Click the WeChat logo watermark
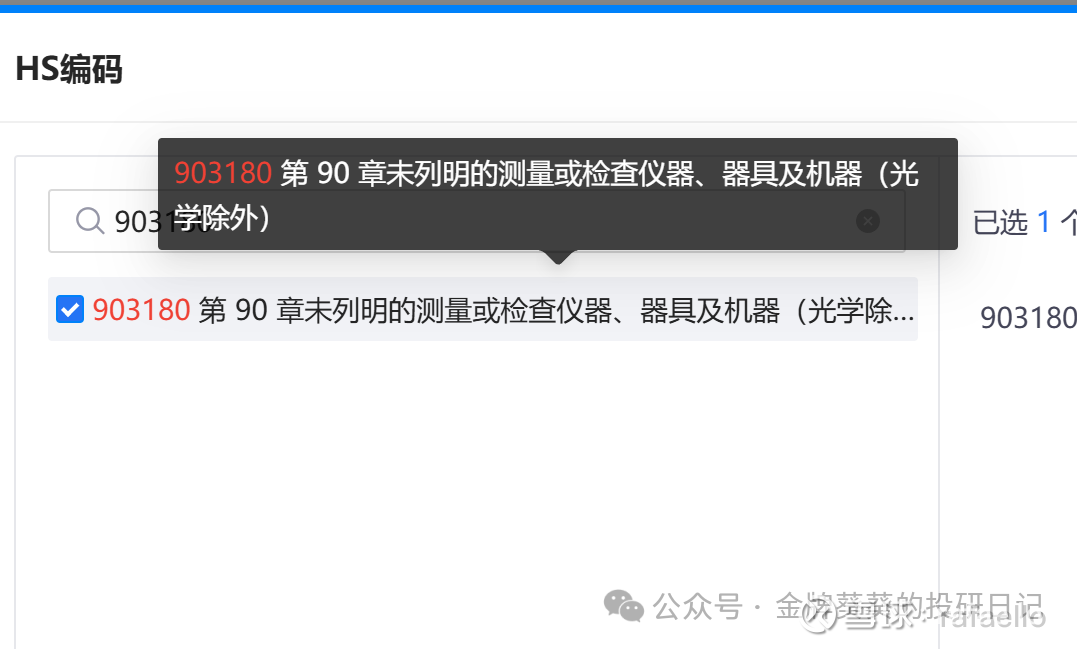The height and width of the screenshot is (649, 1077). point(624,606)
